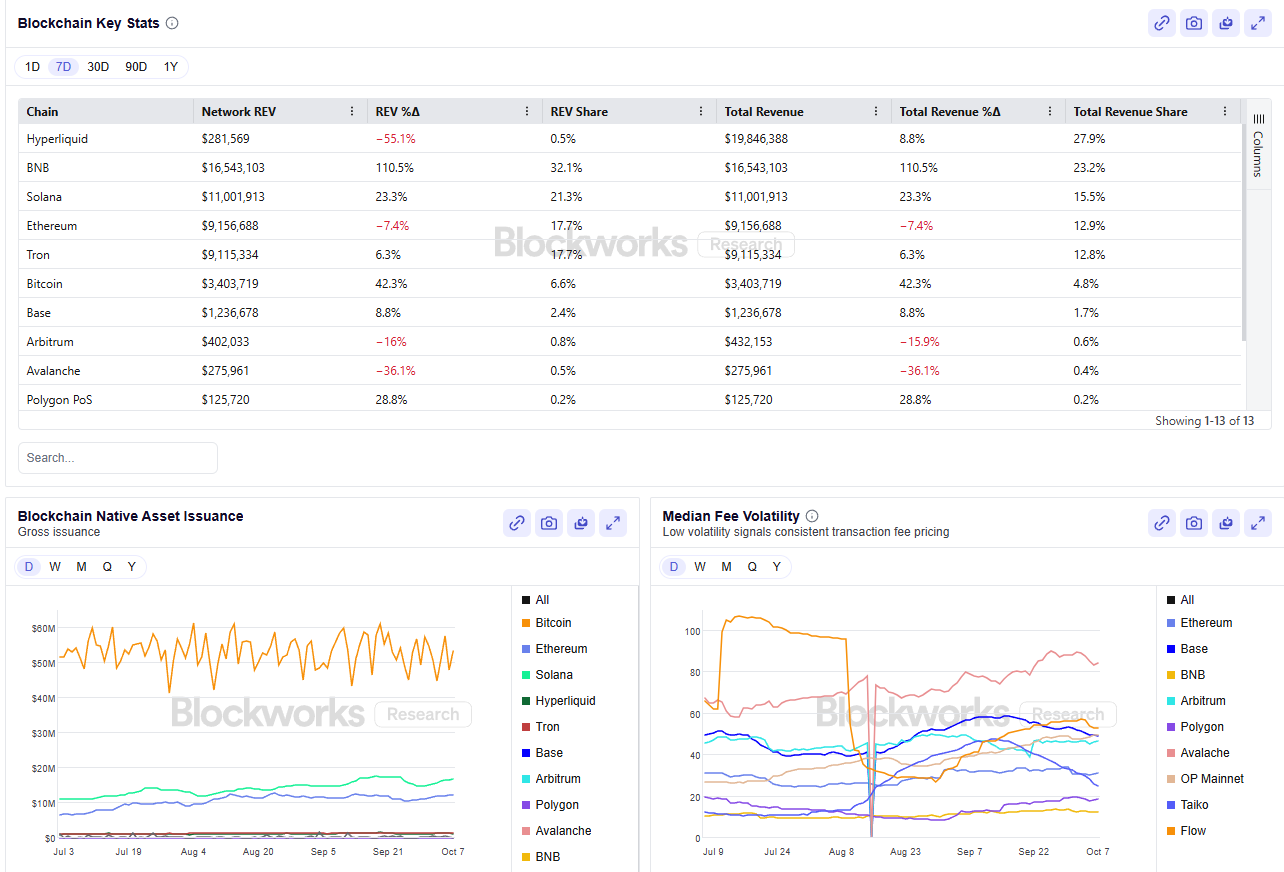Open Total Revenue column options menu
1284x872 pixels.
click(876, 112)
